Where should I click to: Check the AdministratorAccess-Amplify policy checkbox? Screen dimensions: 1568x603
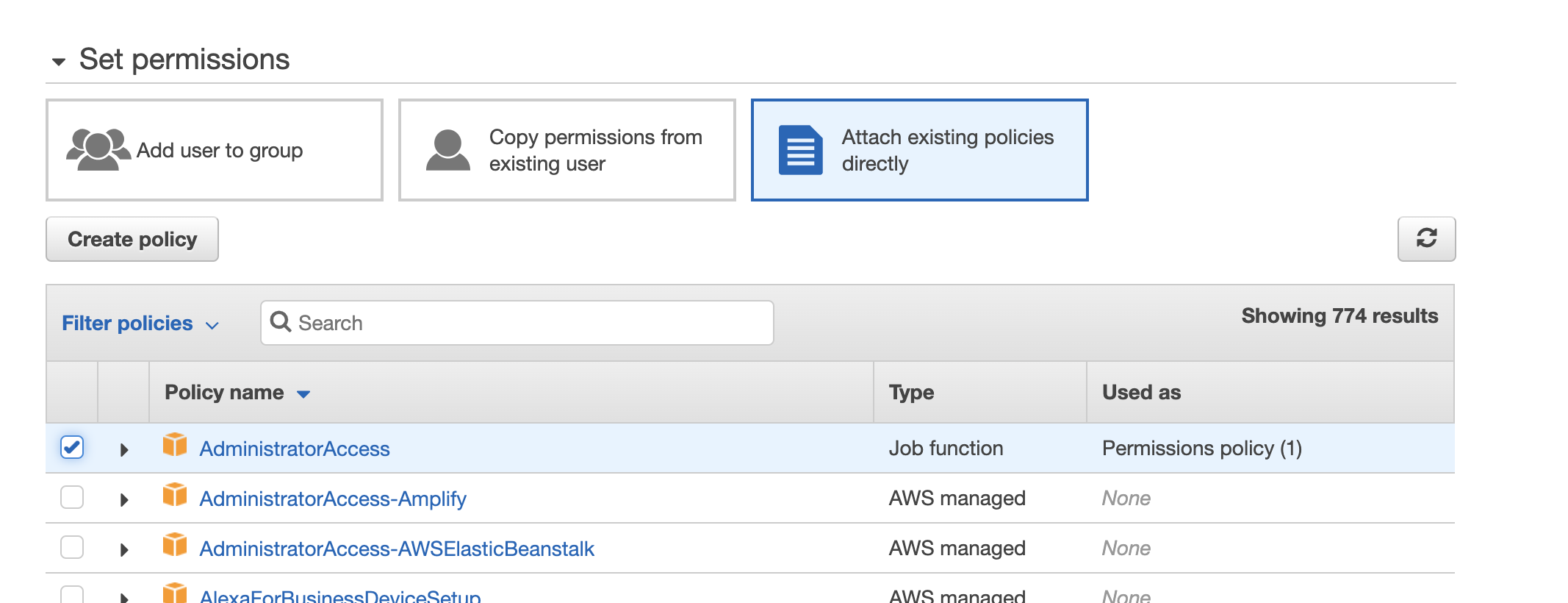(x=72, y=497)
